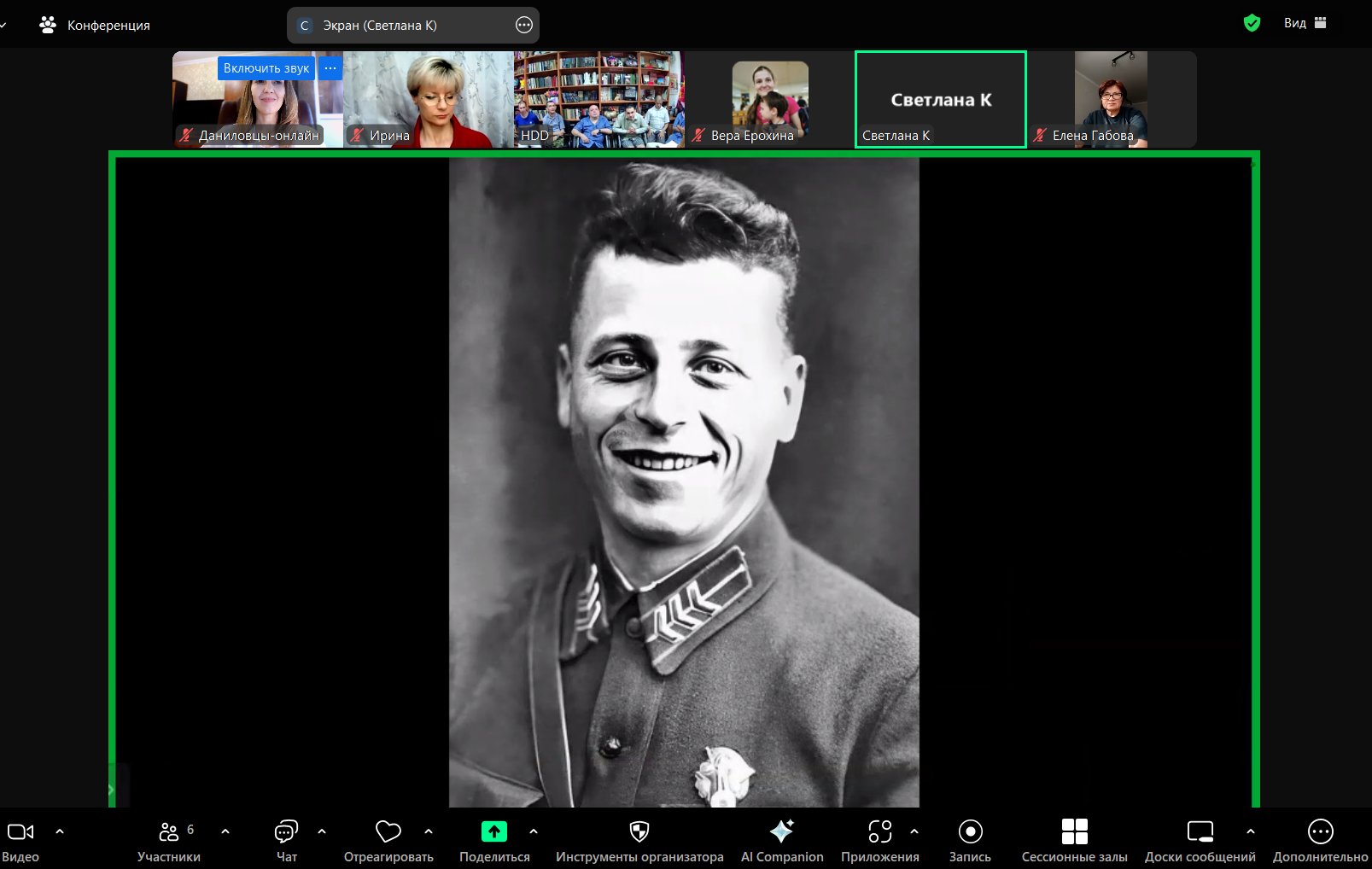
Task: Click the Дополнительно more options icon
Action: (x=1320, y=832)
